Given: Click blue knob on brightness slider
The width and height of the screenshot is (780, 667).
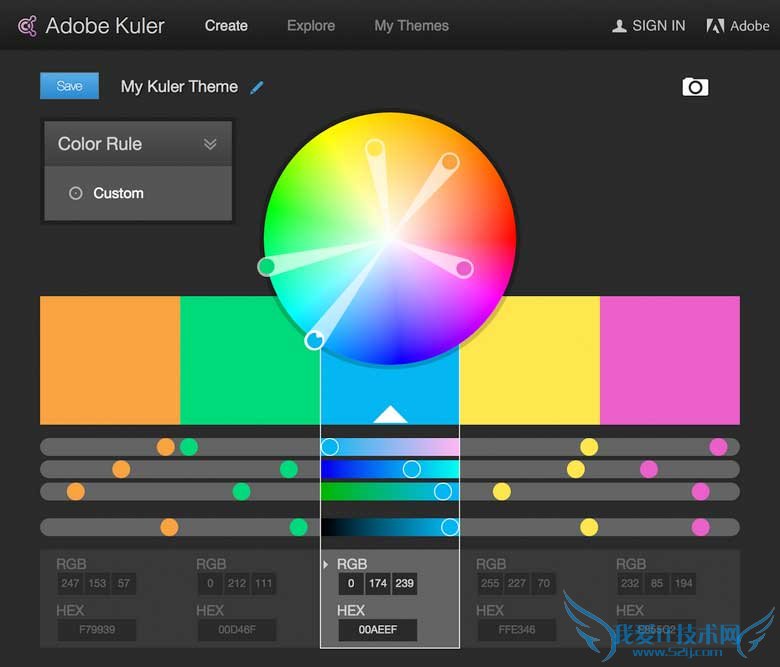Looking at the screenshot, I should pyautogui.click(x=450, y=527).
